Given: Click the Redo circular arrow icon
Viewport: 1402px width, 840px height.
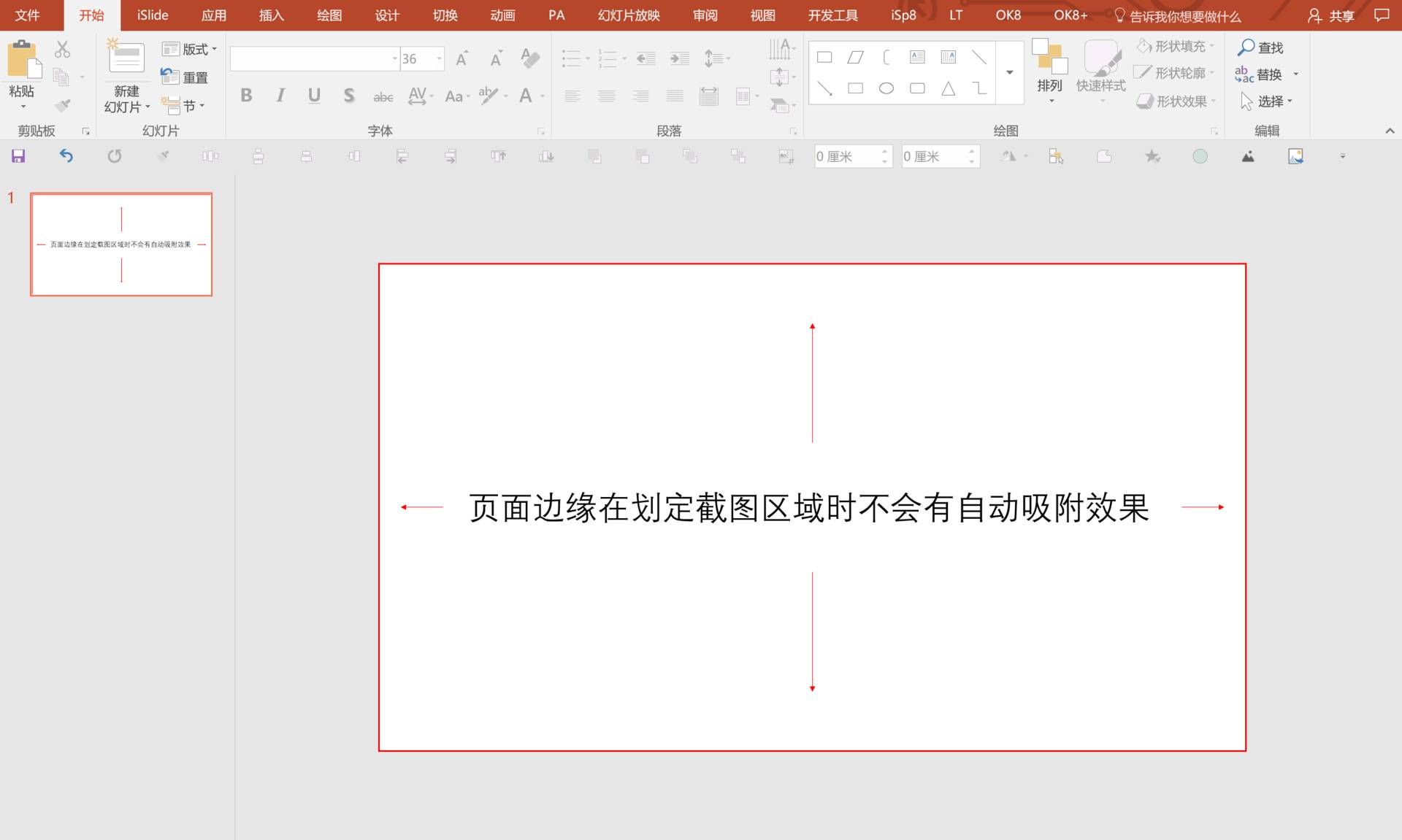Looking at the screenshot, I should tap(114, 156).
